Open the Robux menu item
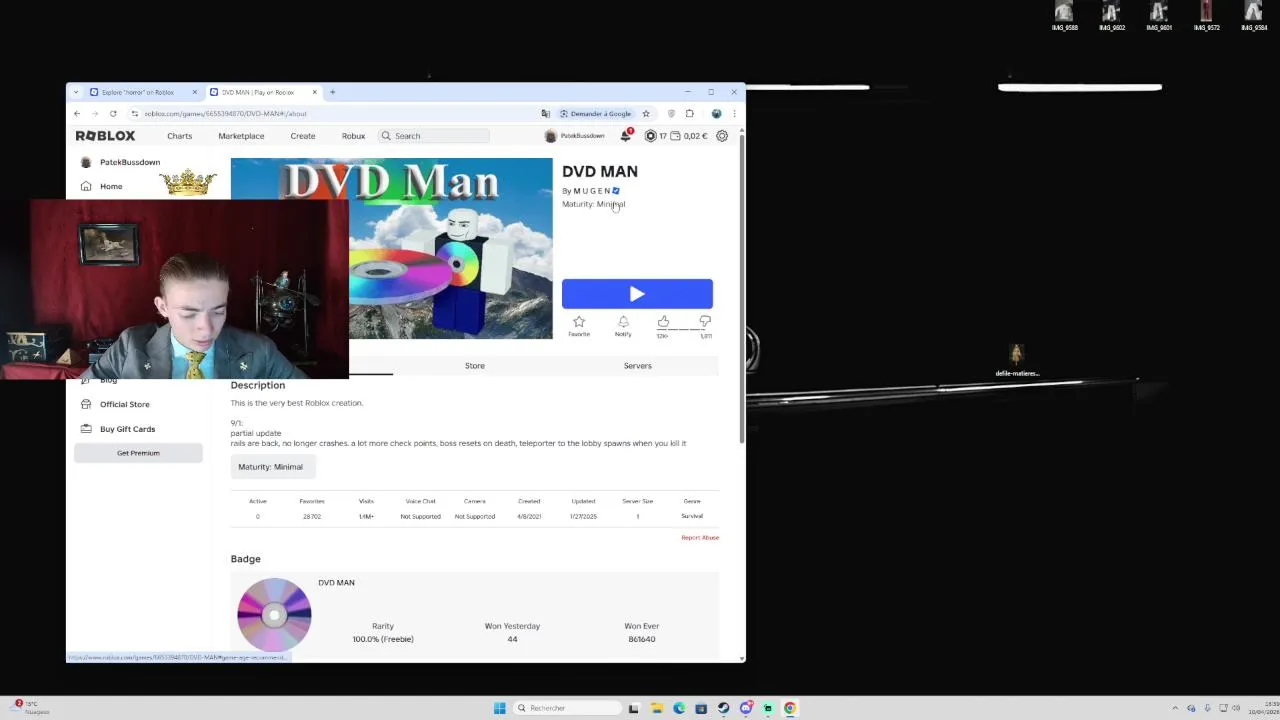This screenshot has height=720, width=1280. tap(353, 136)
